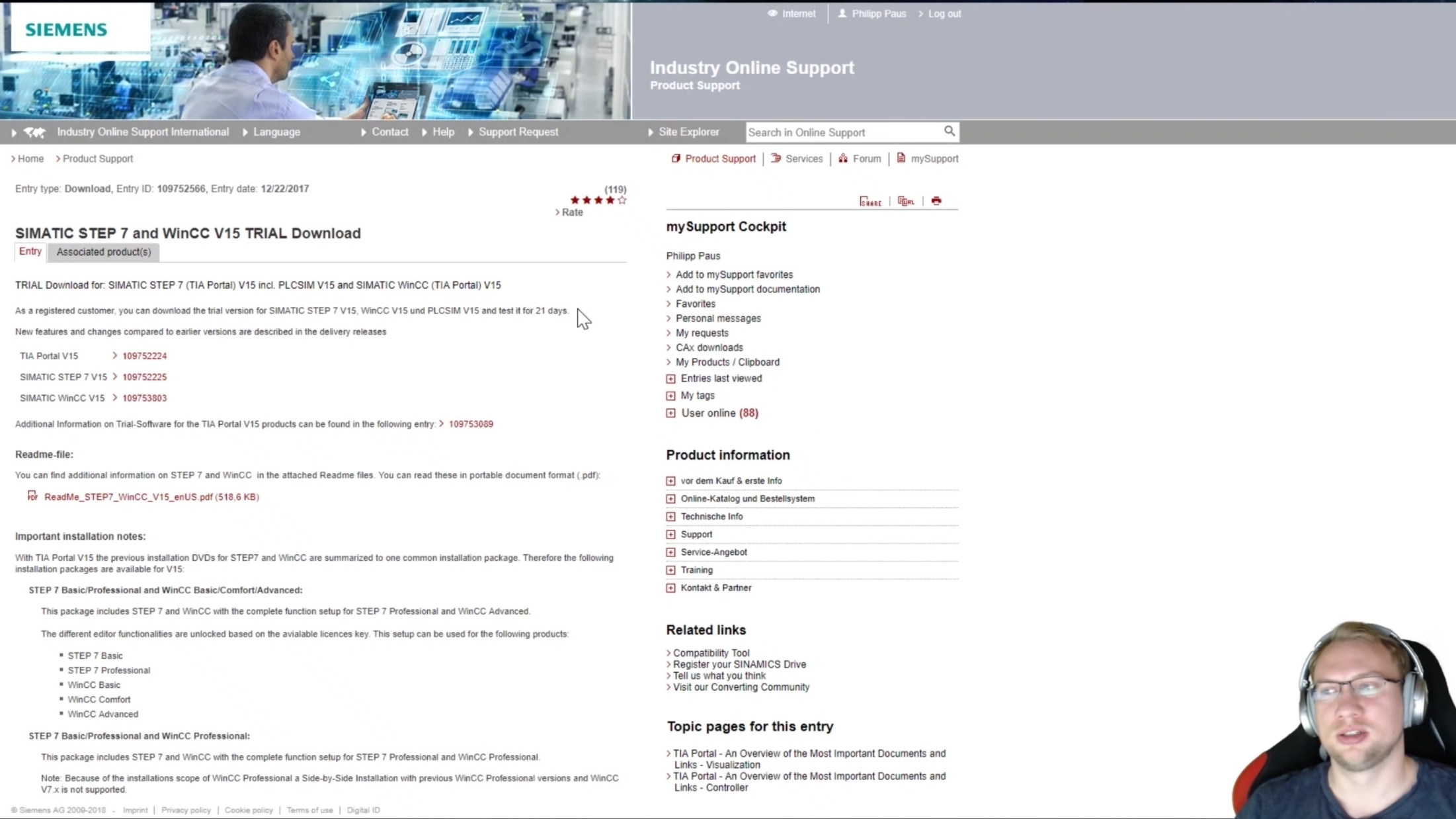This screenshot has height=819, width=1456.
Task: Click the eye icon beside Internet
Action: (772, 13)
